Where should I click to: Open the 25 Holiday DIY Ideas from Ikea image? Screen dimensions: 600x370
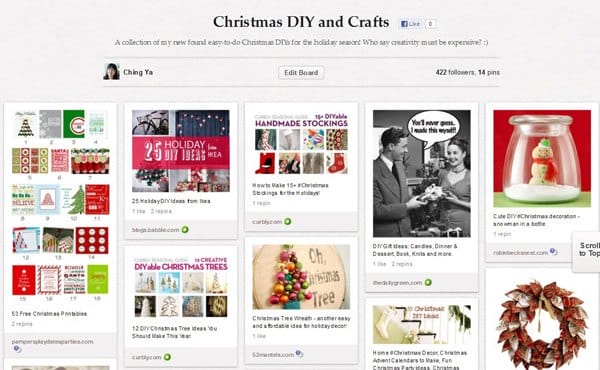181,151
